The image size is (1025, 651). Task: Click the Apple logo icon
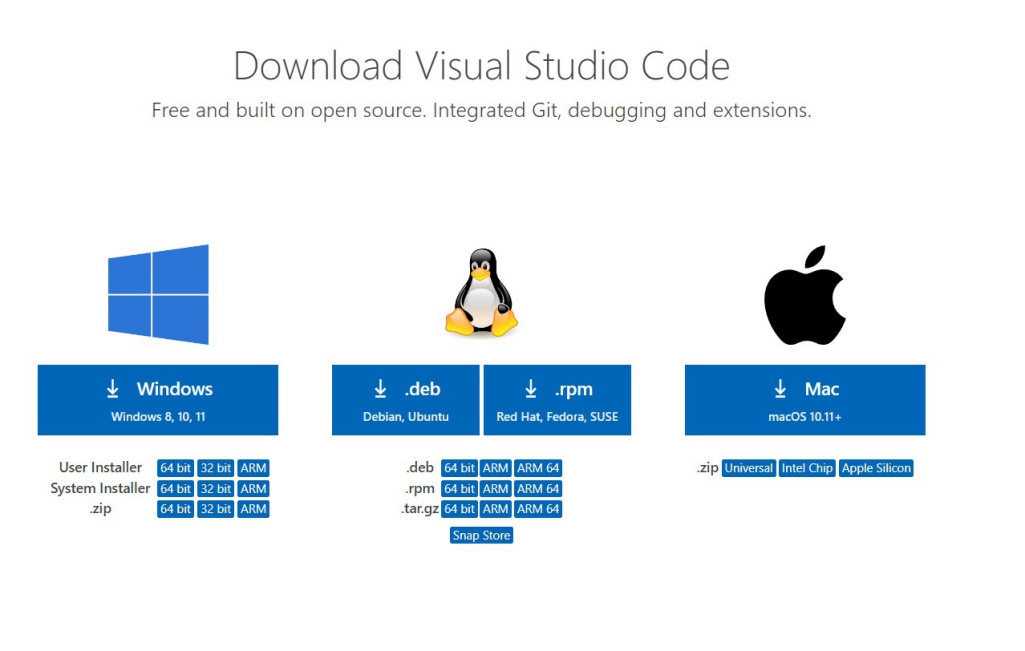coord(805,295)
